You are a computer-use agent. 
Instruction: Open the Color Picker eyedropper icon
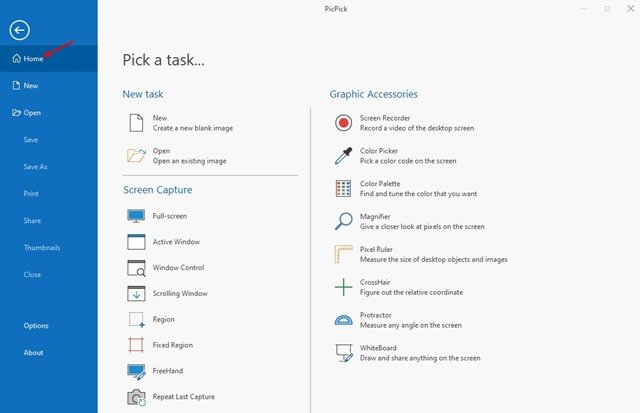coord(343,155)
